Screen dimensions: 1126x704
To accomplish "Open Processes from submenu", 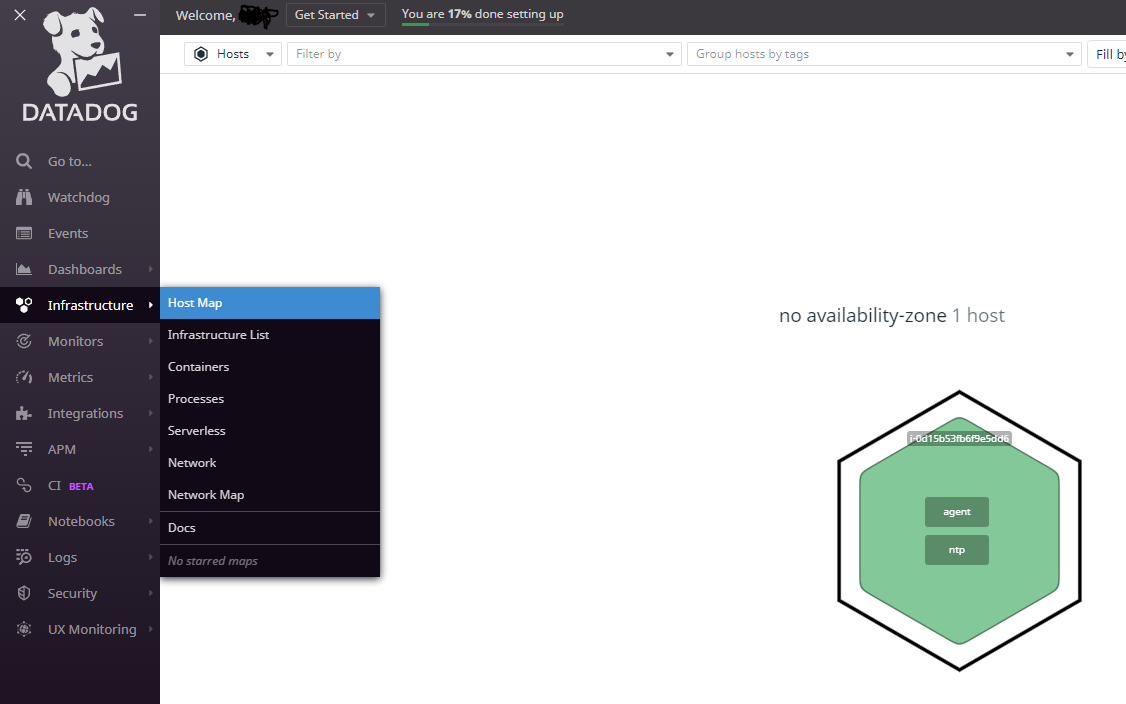I will point(270,399).
